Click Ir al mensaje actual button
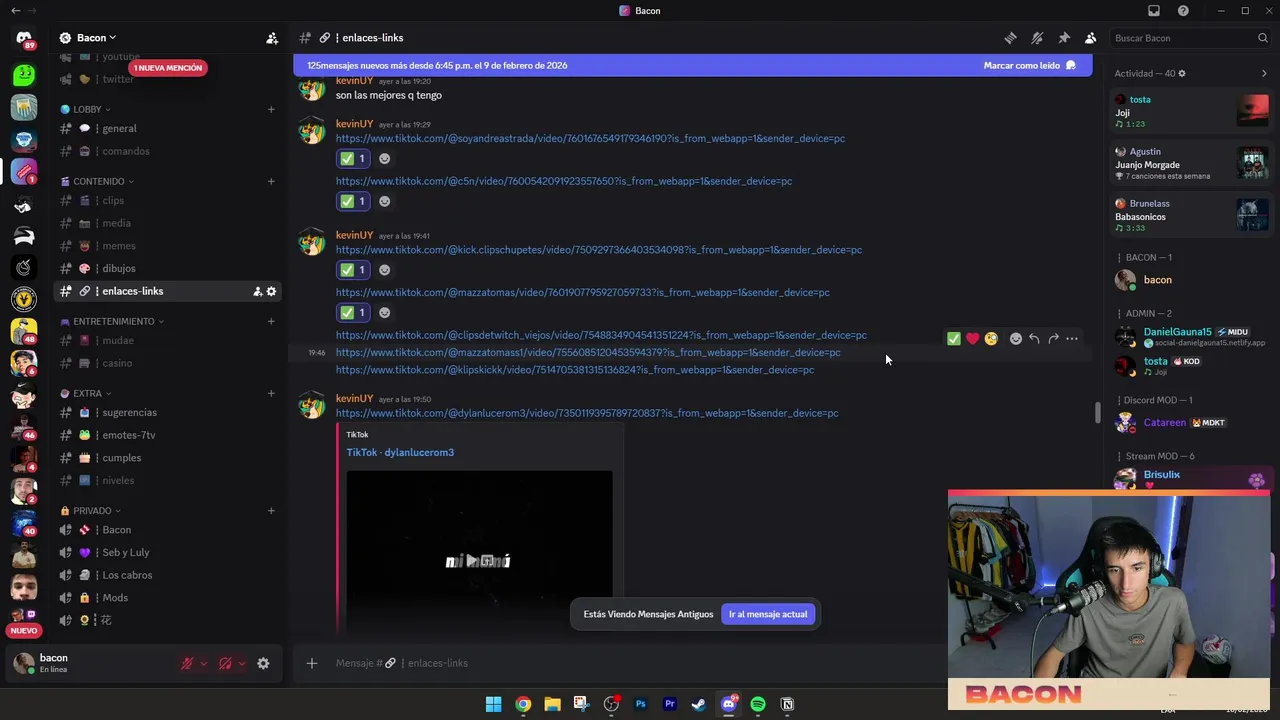Screen dimensions: 1280x720 pos(768,614)
